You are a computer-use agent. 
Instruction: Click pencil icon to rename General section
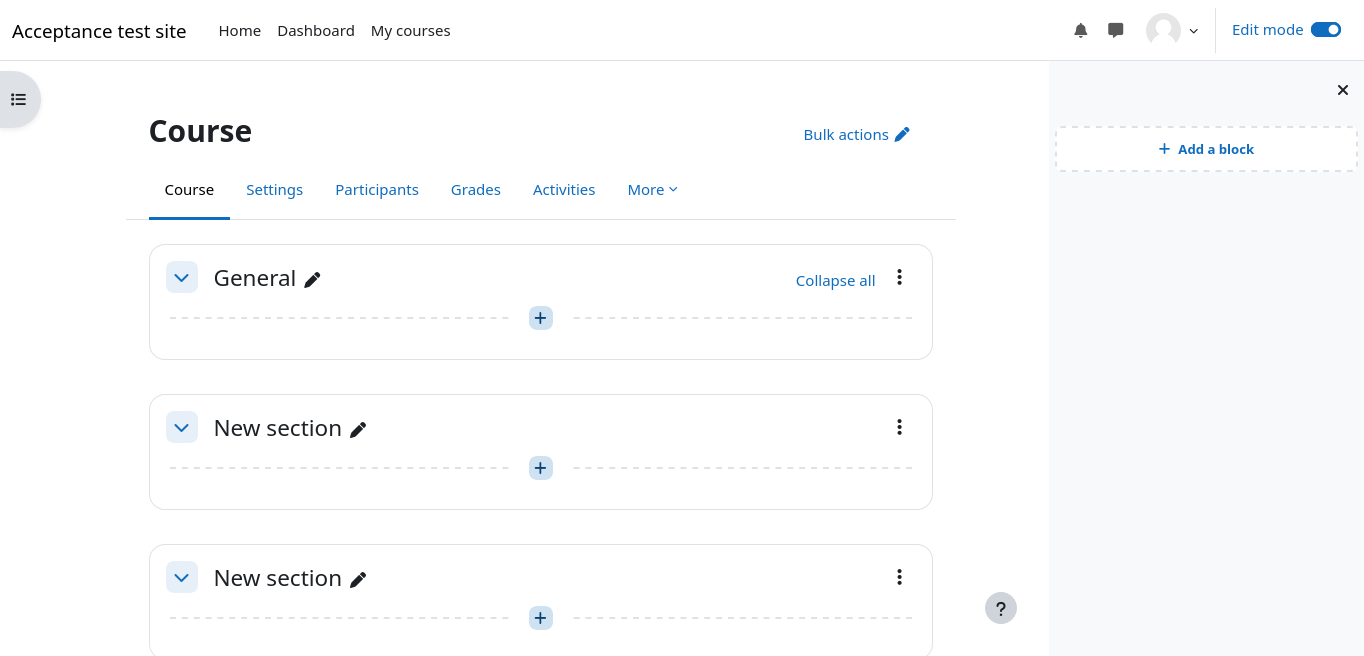click(313, 280)
